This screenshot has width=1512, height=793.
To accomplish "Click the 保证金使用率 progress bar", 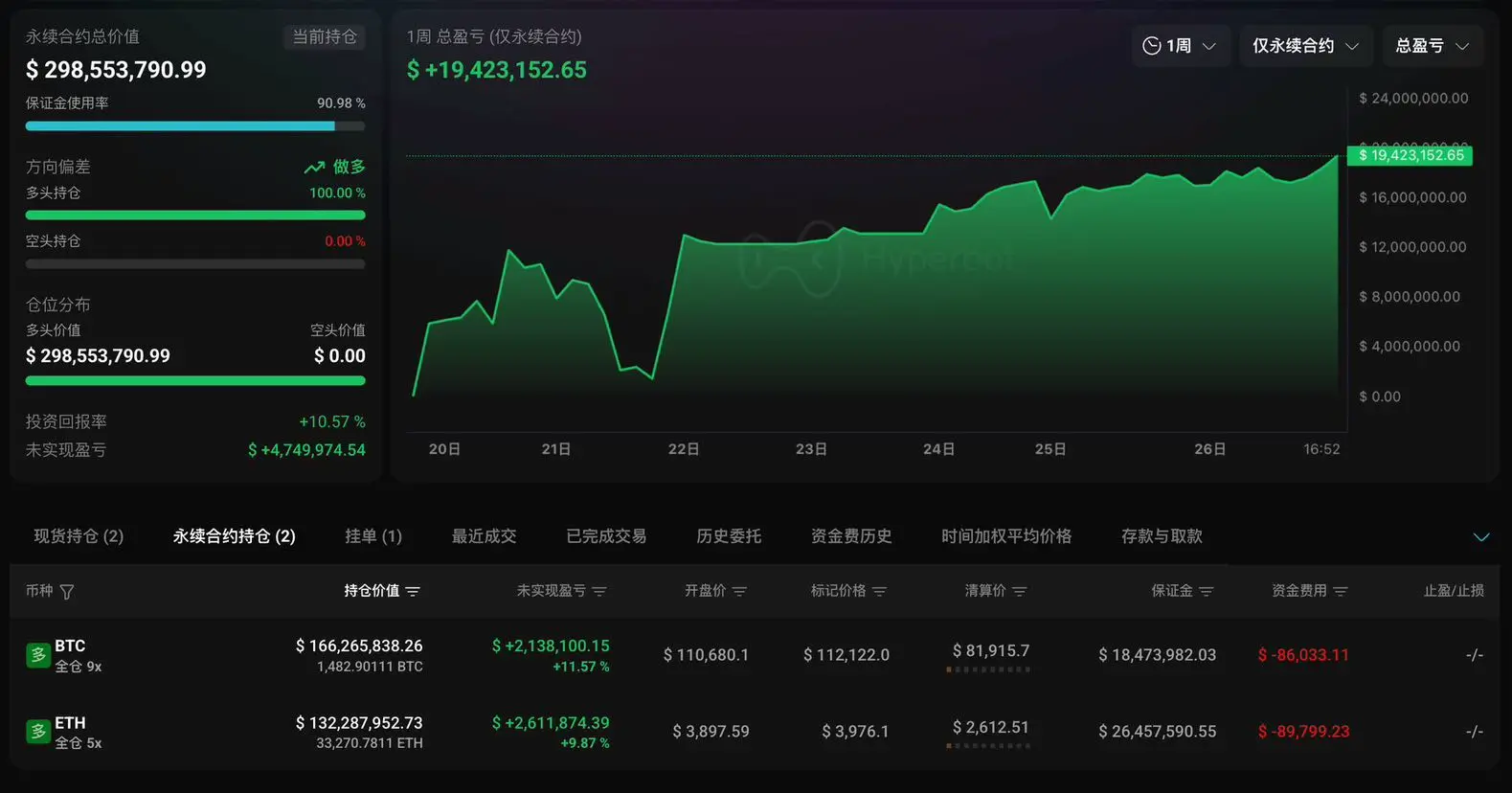I will click(195, 126).
